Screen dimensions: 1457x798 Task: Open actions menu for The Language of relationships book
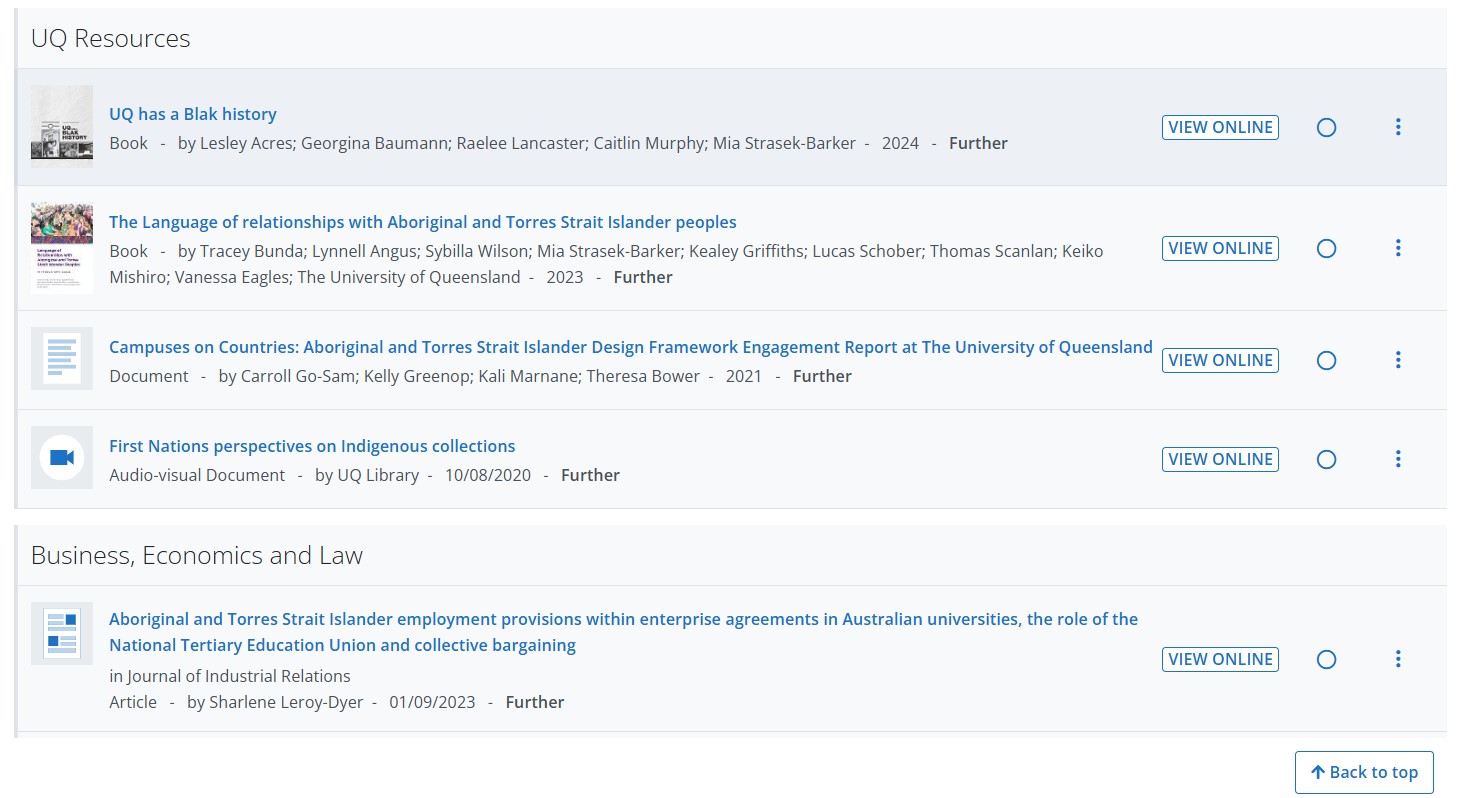pyautogui.click(x=1398, y=248)
